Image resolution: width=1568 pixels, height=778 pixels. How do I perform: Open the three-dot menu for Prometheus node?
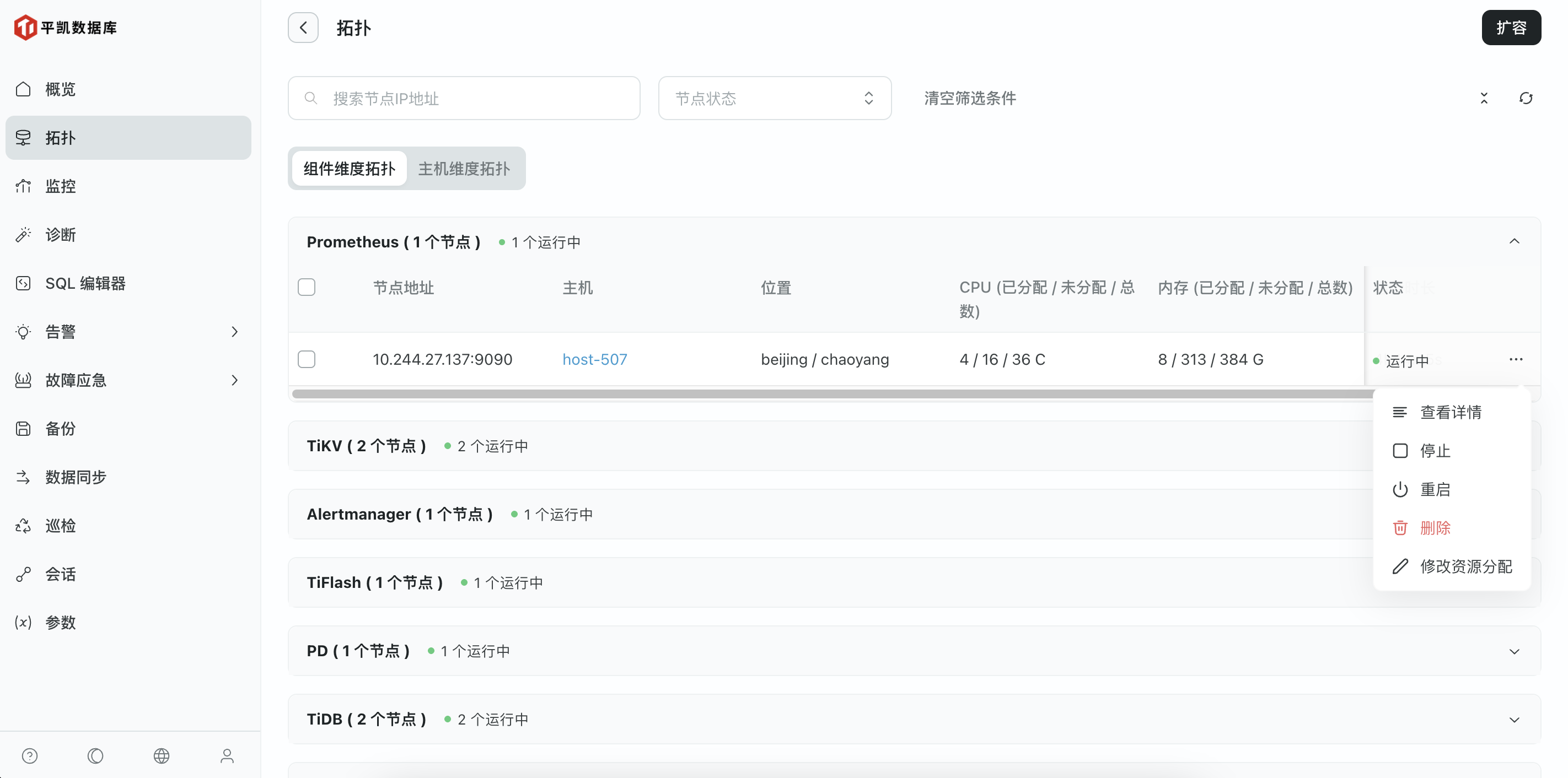(1516, 359)
